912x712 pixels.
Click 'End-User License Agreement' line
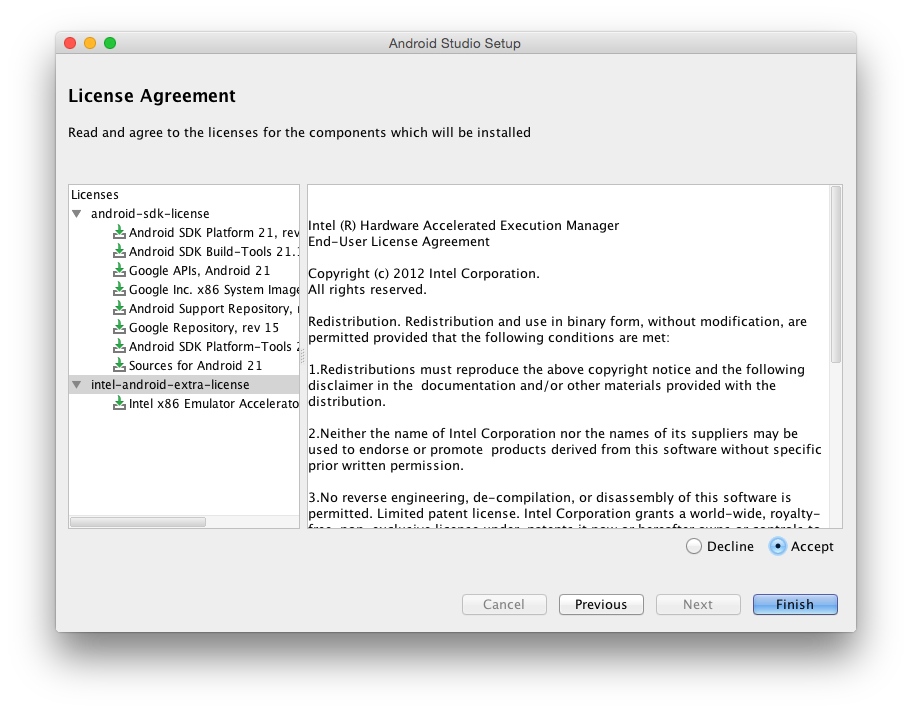pos(398,241)
